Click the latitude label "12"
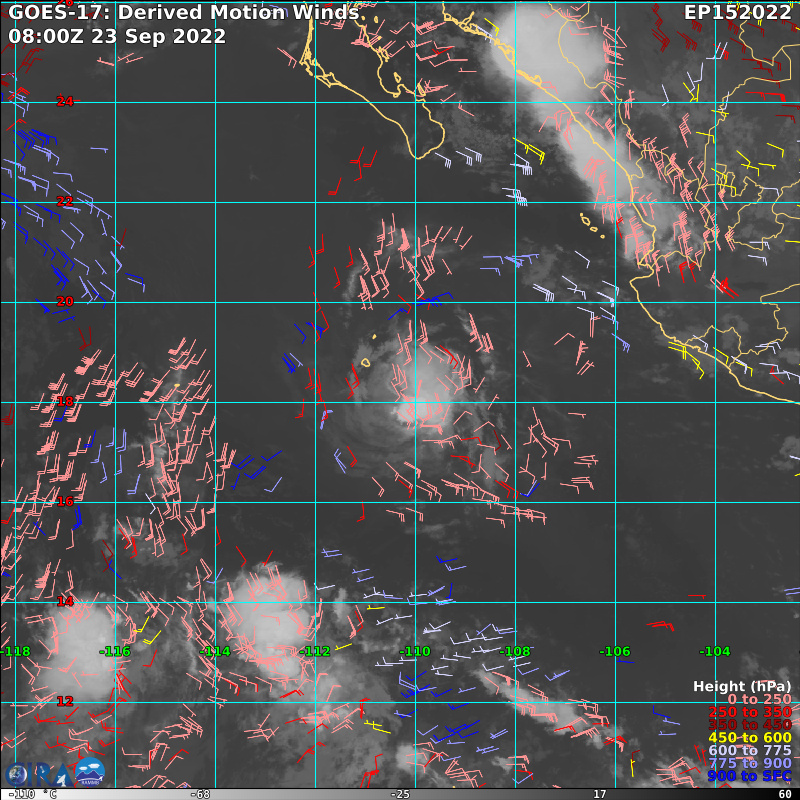This screenshot has height=800, width=800. (65, 702)
